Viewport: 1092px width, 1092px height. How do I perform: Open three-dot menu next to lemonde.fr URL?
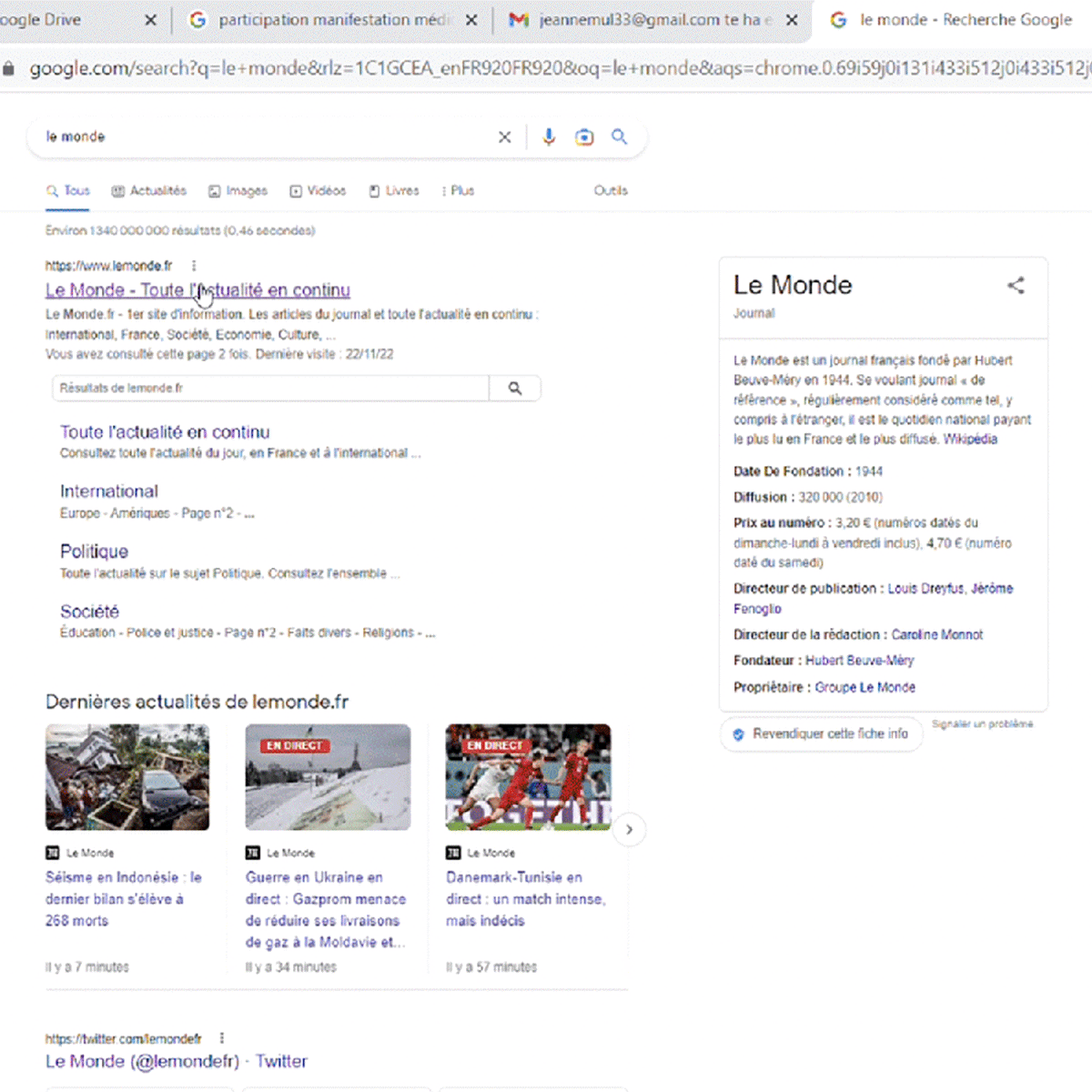[194, 266]
